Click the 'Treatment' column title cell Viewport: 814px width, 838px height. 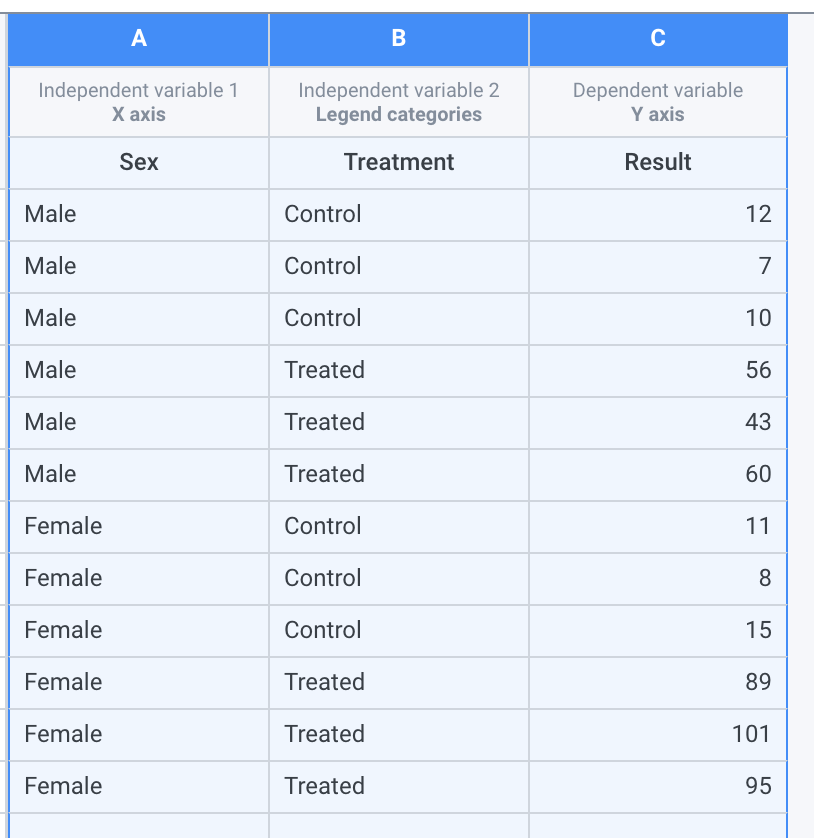(x=398, y=162)
